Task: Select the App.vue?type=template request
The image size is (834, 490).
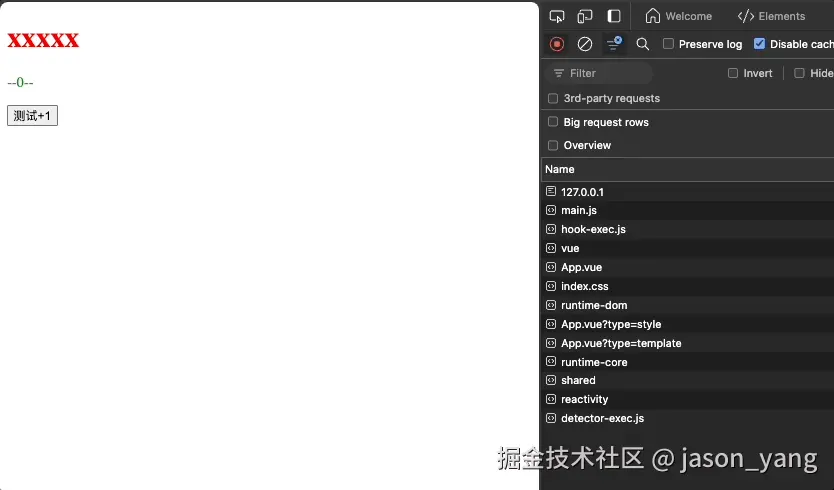Action: [688, 343]
